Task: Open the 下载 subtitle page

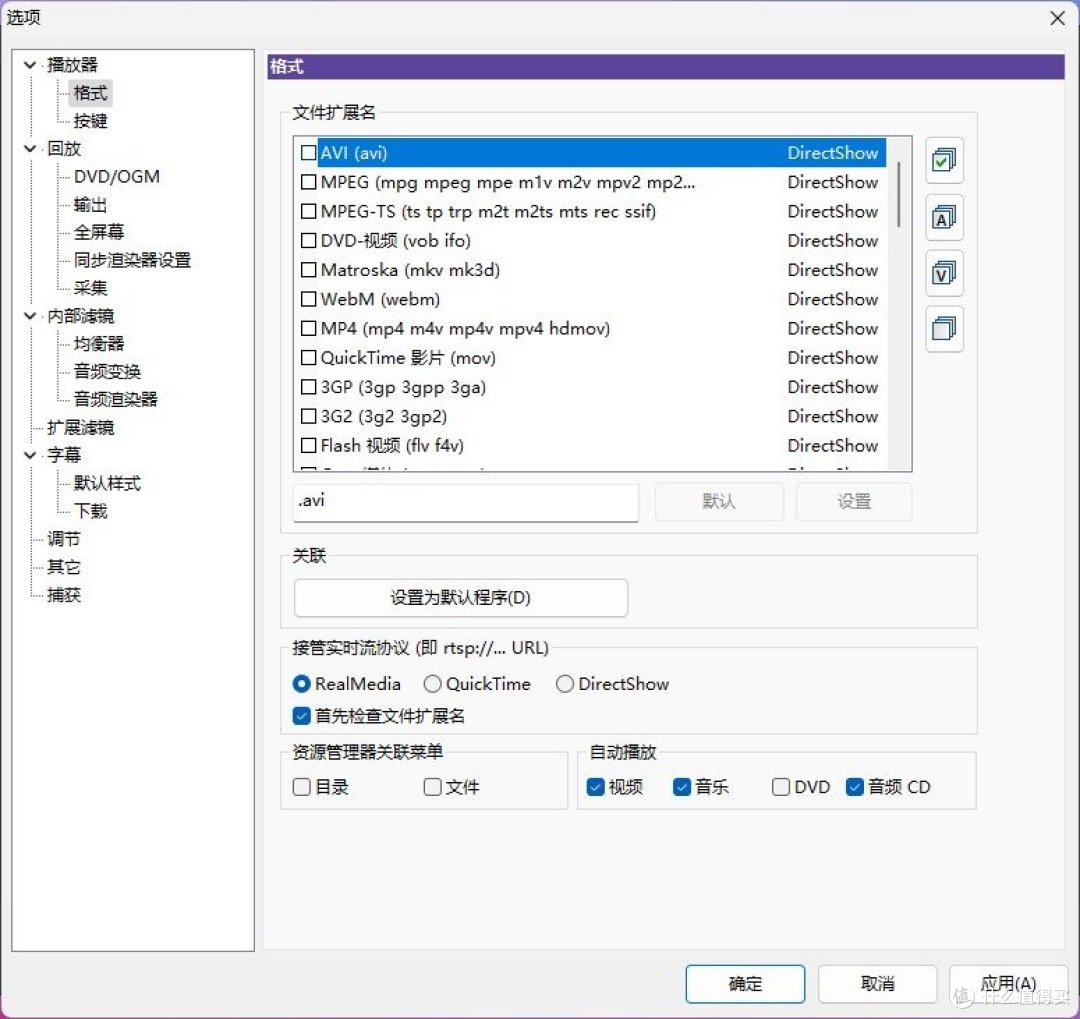Action: click(90, 511)
